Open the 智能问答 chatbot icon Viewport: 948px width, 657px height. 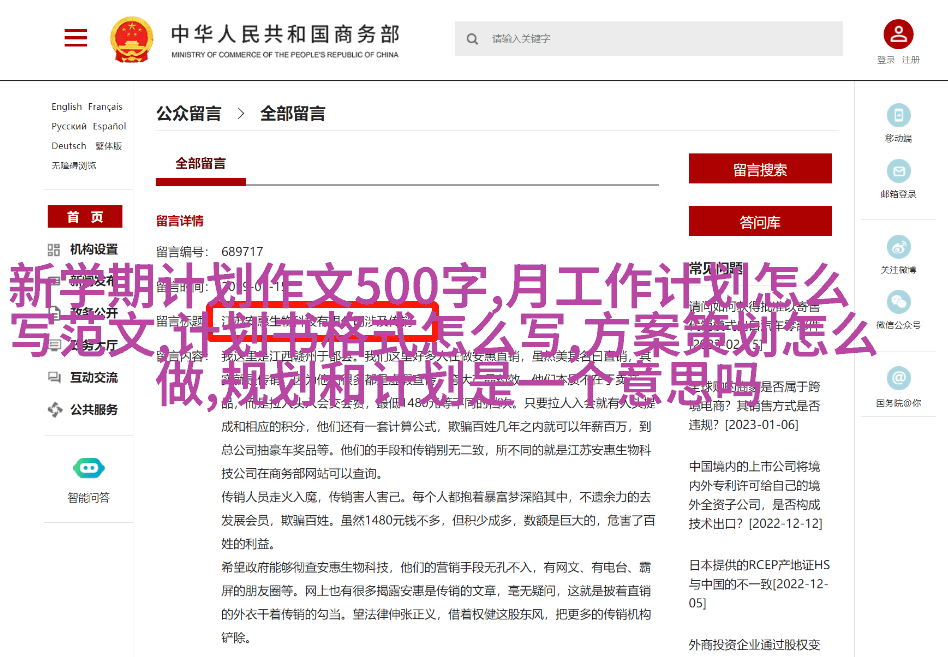click(x=89, y=468)
